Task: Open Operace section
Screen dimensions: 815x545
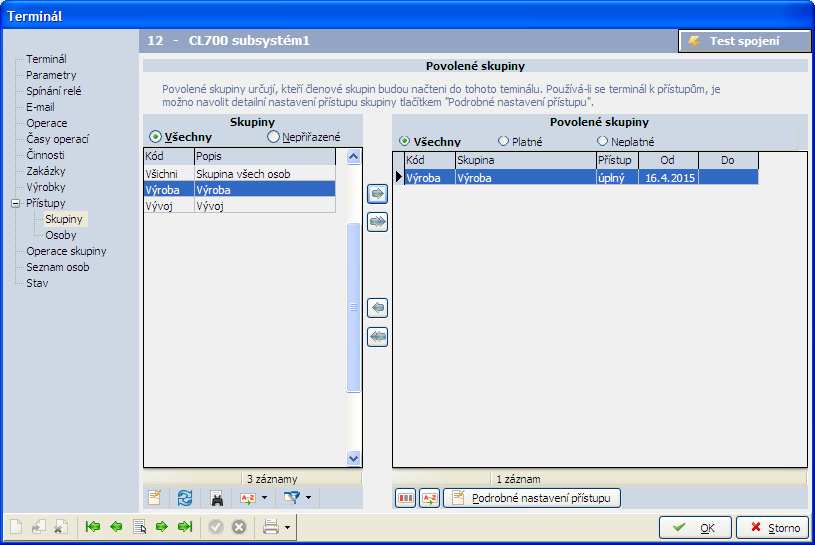Action: click(46, 123)
